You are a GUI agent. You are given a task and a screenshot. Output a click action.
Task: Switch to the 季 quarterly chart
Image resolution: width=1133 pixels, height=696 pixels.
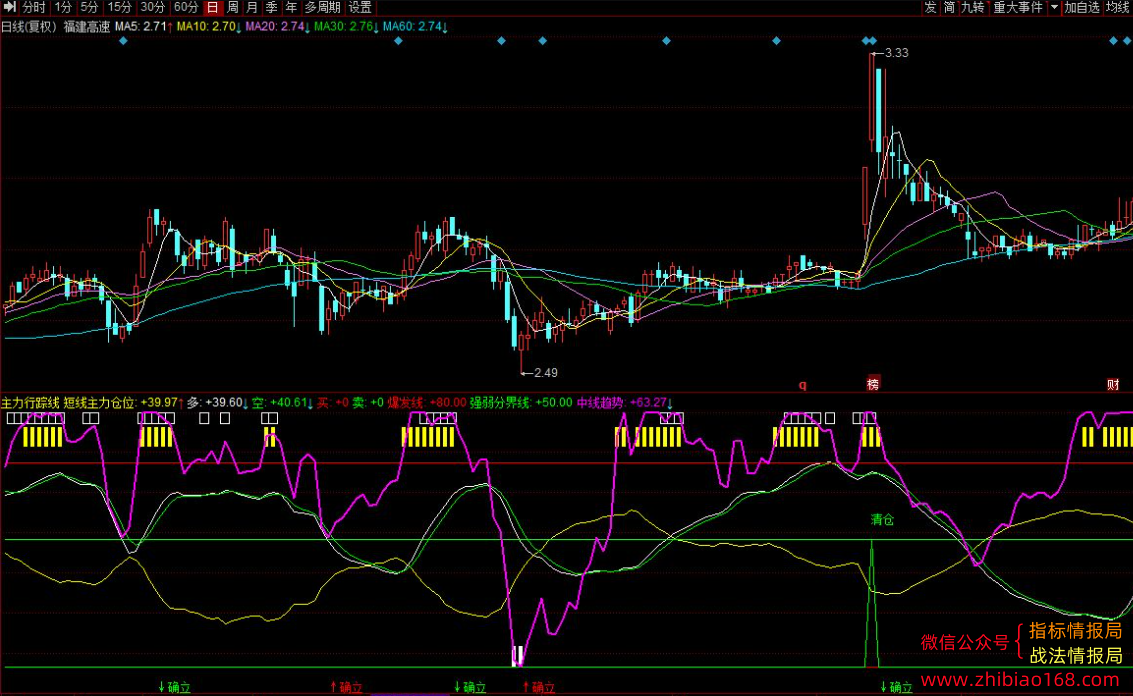click(x=272, y=7)
